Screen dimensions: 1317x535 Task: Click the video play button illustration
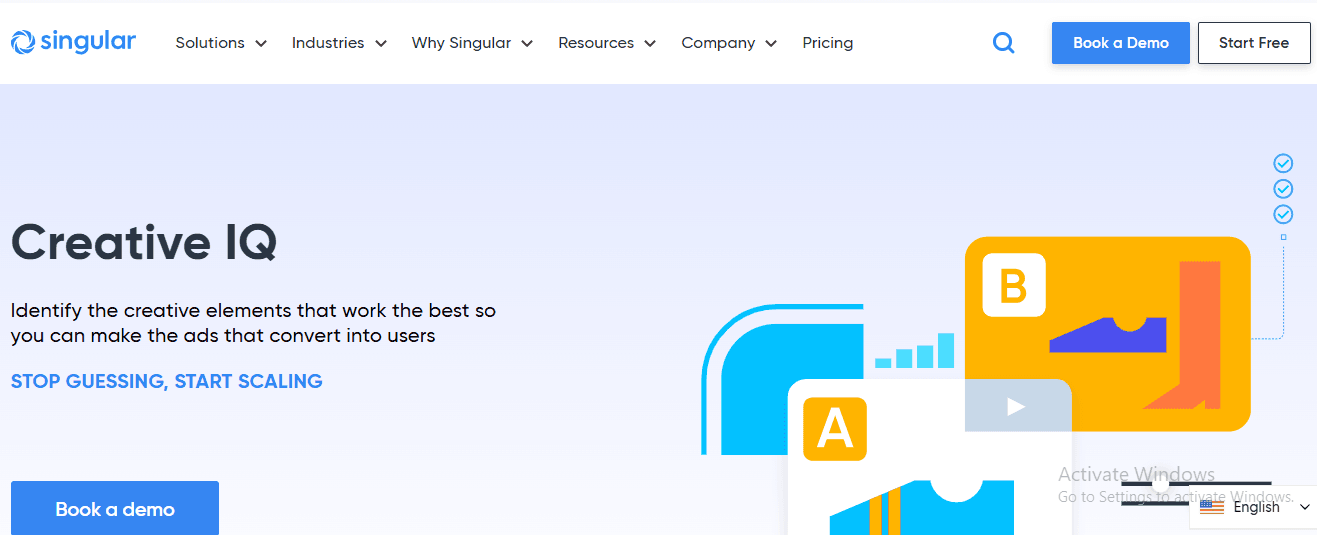[1017, 406]
